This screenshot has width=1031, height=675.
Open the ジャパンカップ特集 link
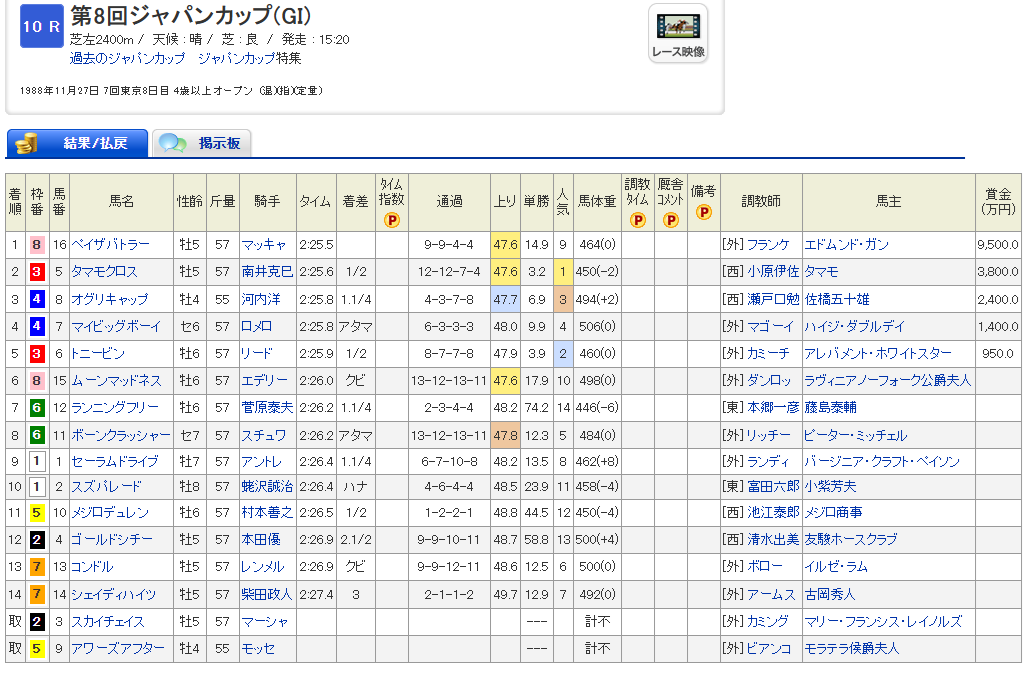[x=249, y=58]
